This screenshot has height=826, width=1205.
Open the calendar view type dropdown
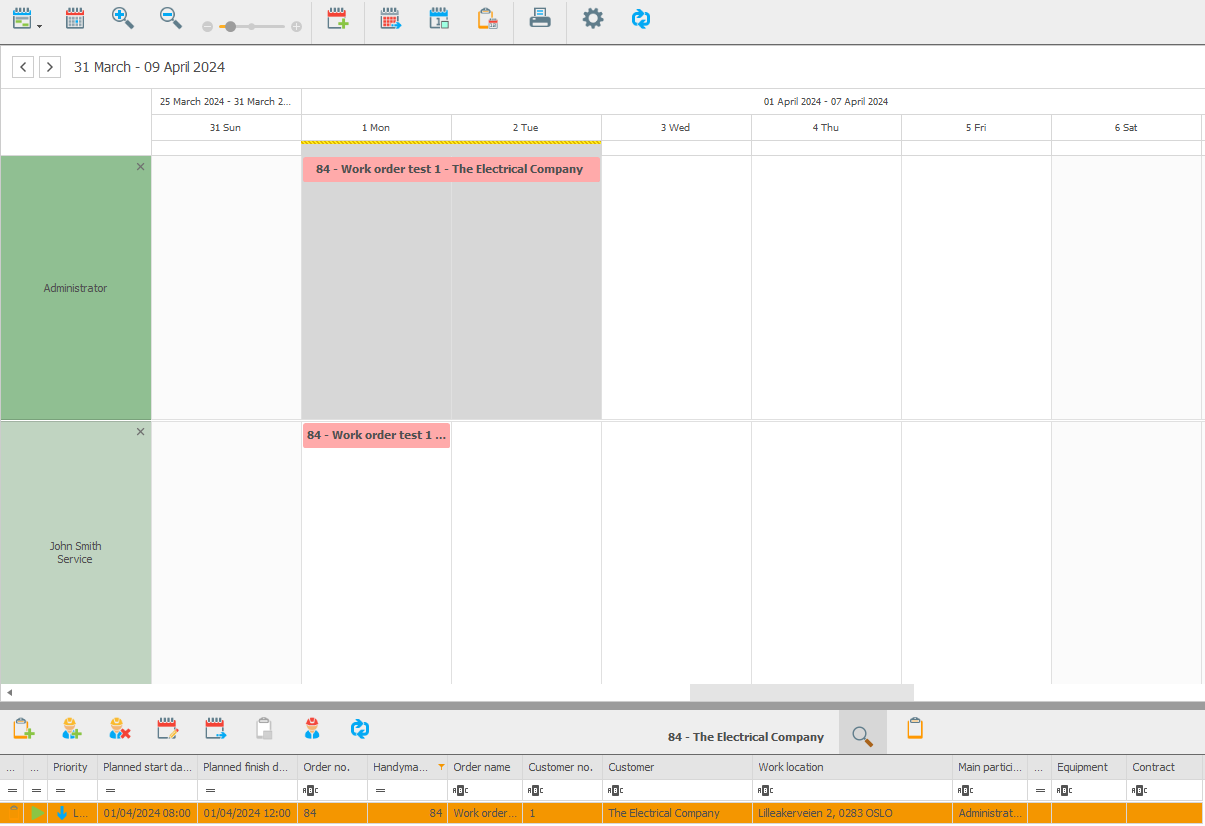pos(27,18)
